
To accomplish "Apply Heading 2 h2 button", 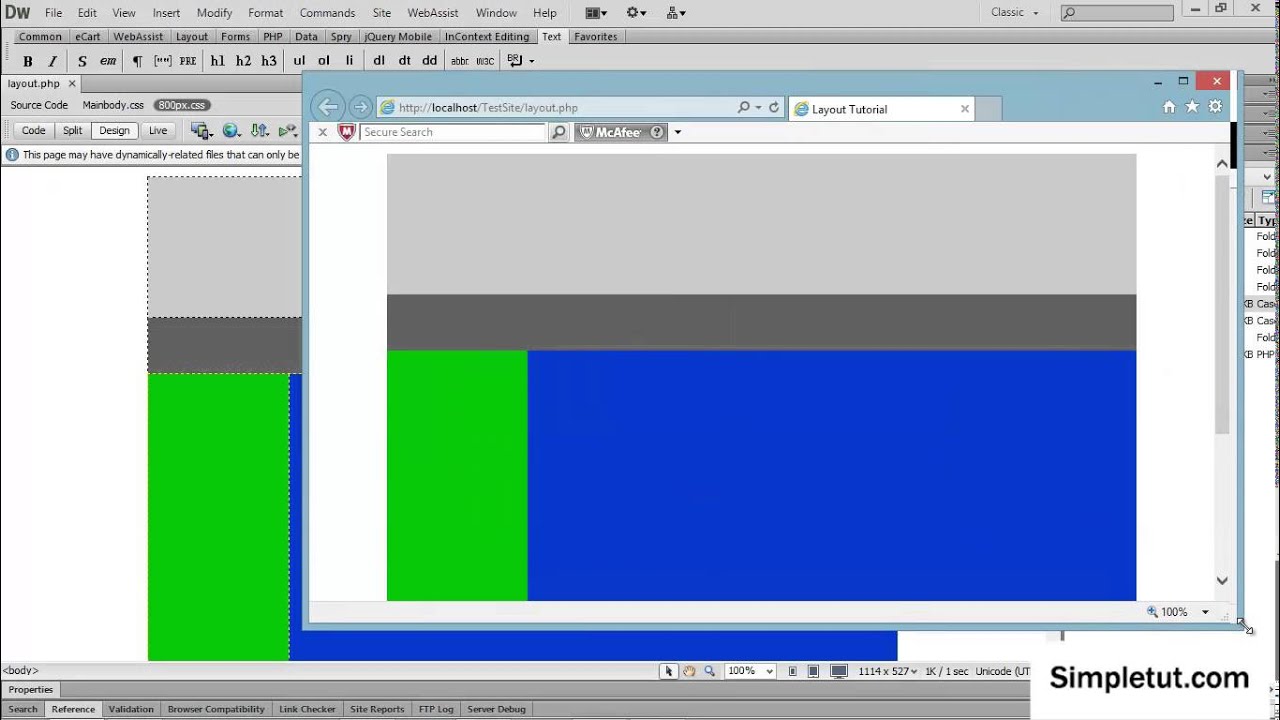I will tap(243, 61).
